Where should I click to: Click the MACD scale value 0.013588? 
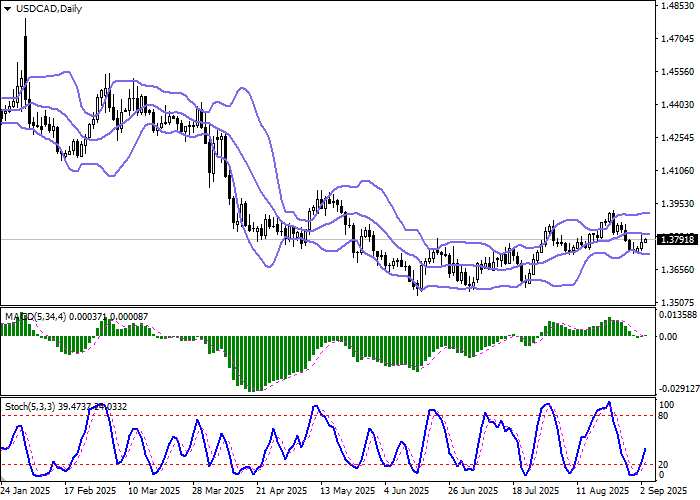[678, 315]
